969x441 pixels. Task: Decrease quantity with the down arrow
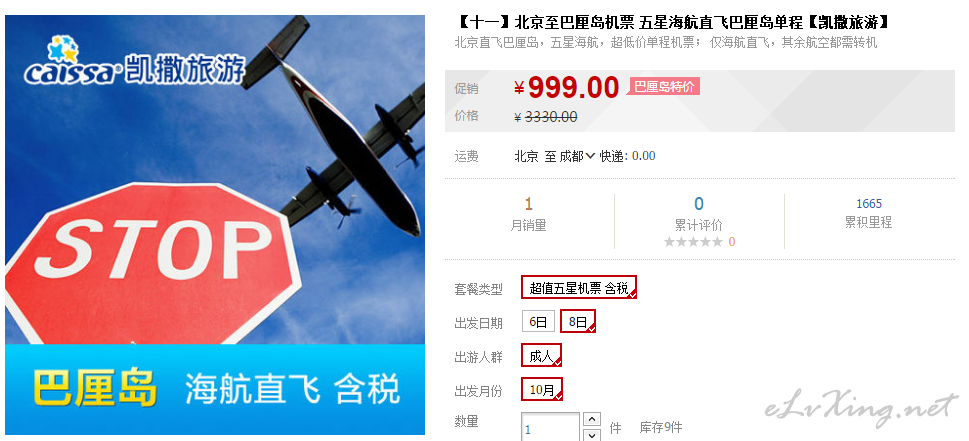591,435
